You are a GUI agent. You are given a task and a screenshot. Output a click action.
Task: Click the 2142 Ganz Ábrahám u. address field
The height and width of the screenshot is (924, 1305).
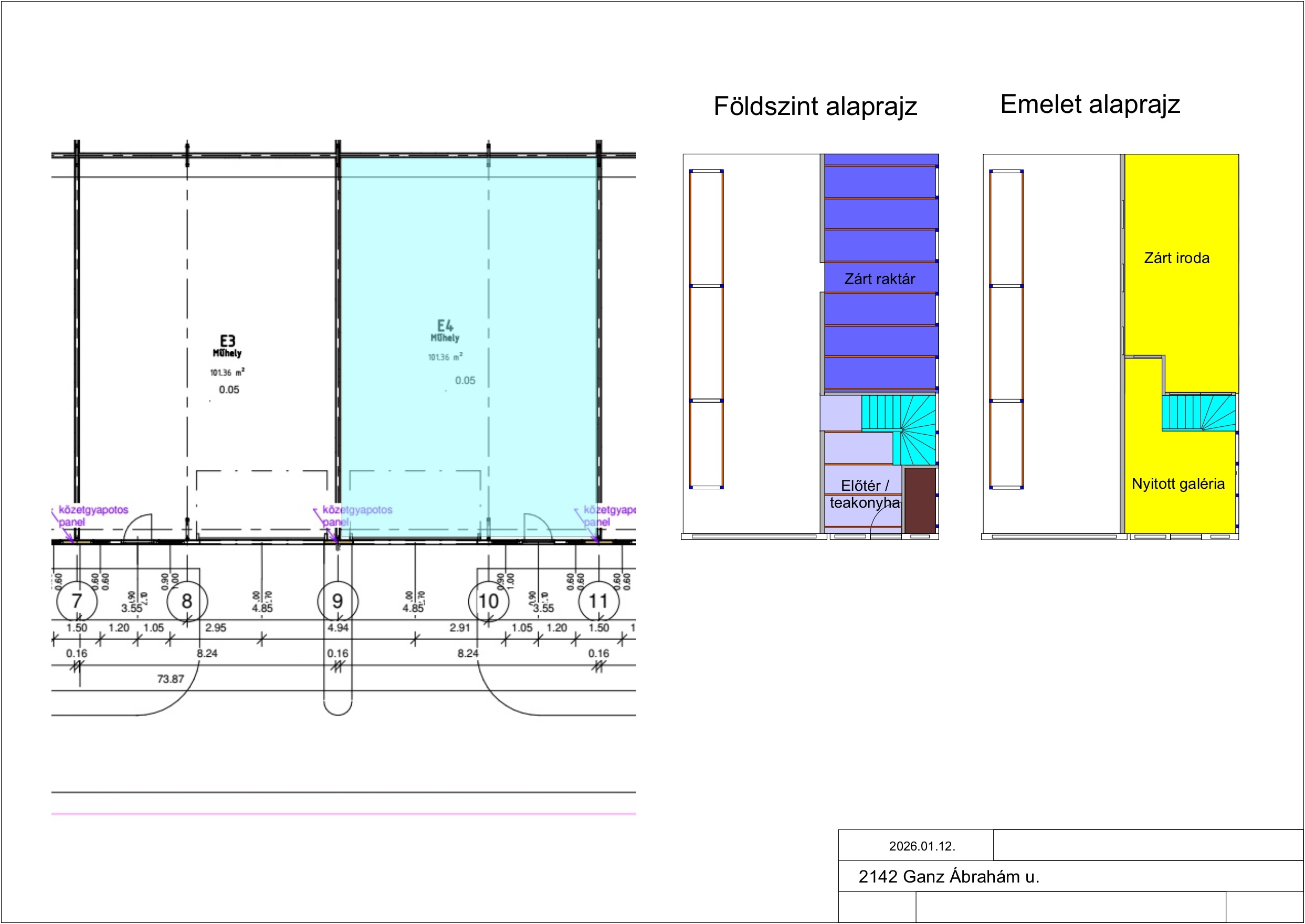[x=949, y=877]
